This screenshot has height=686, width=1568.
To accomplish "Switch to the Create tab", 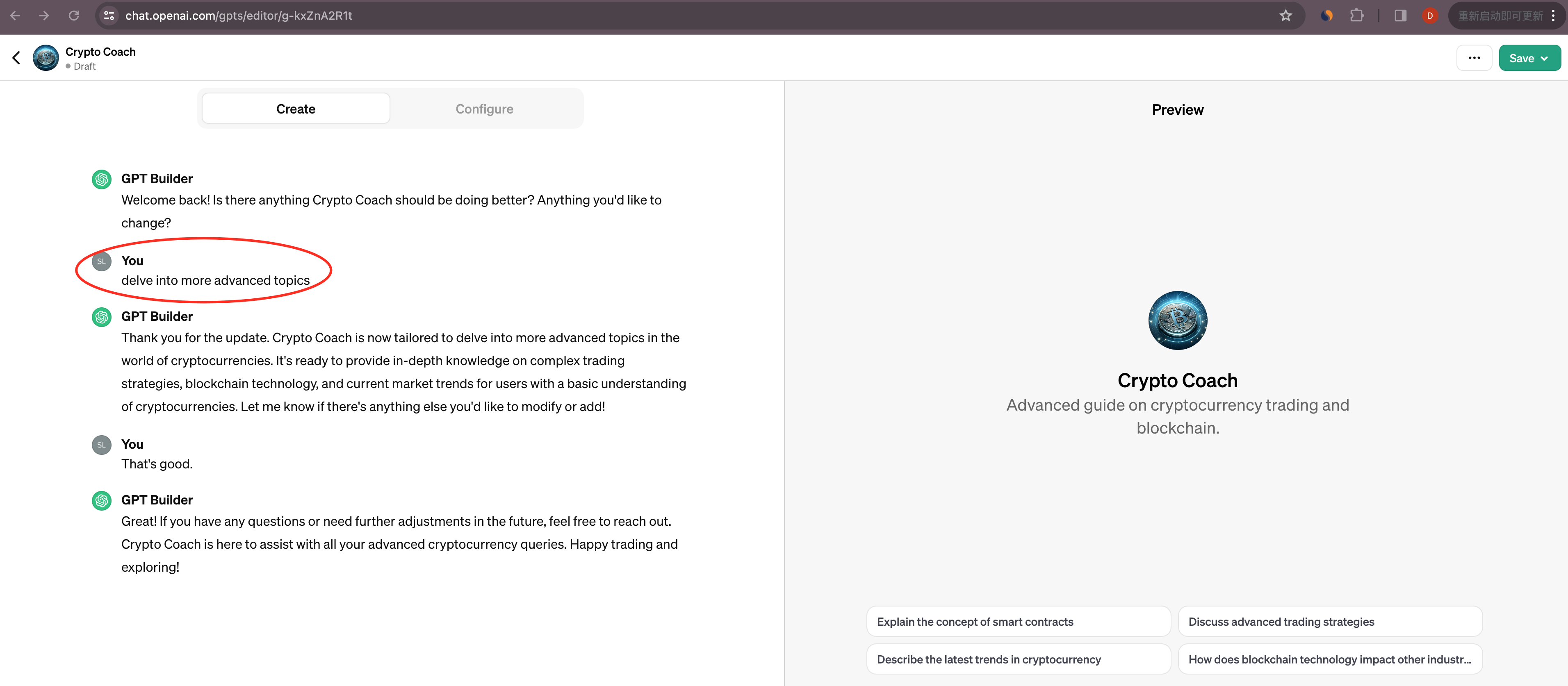I will (x=296, y=108).
